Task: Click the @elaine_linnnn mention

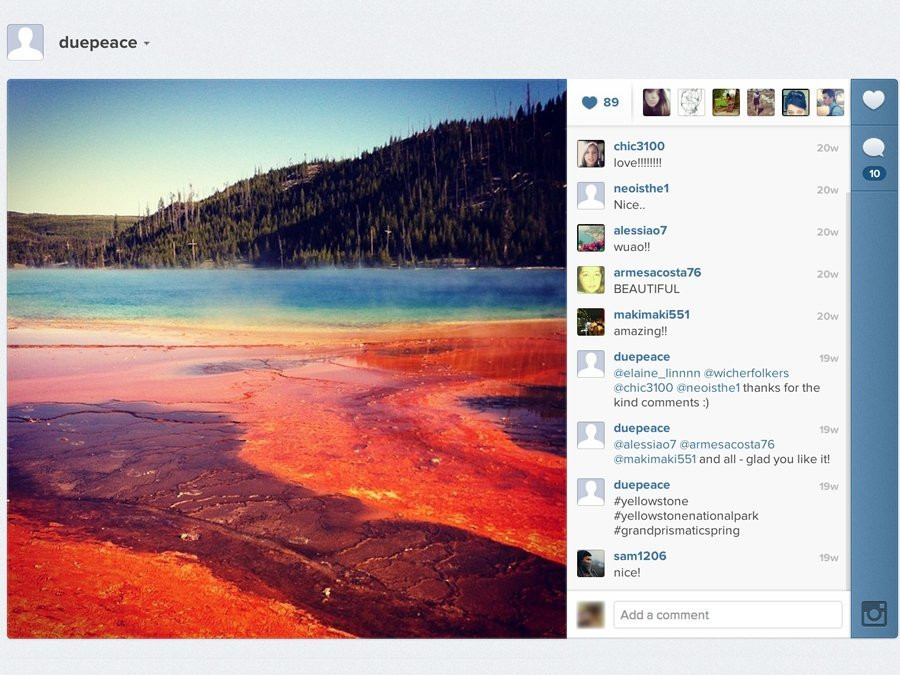Action: 656,373
